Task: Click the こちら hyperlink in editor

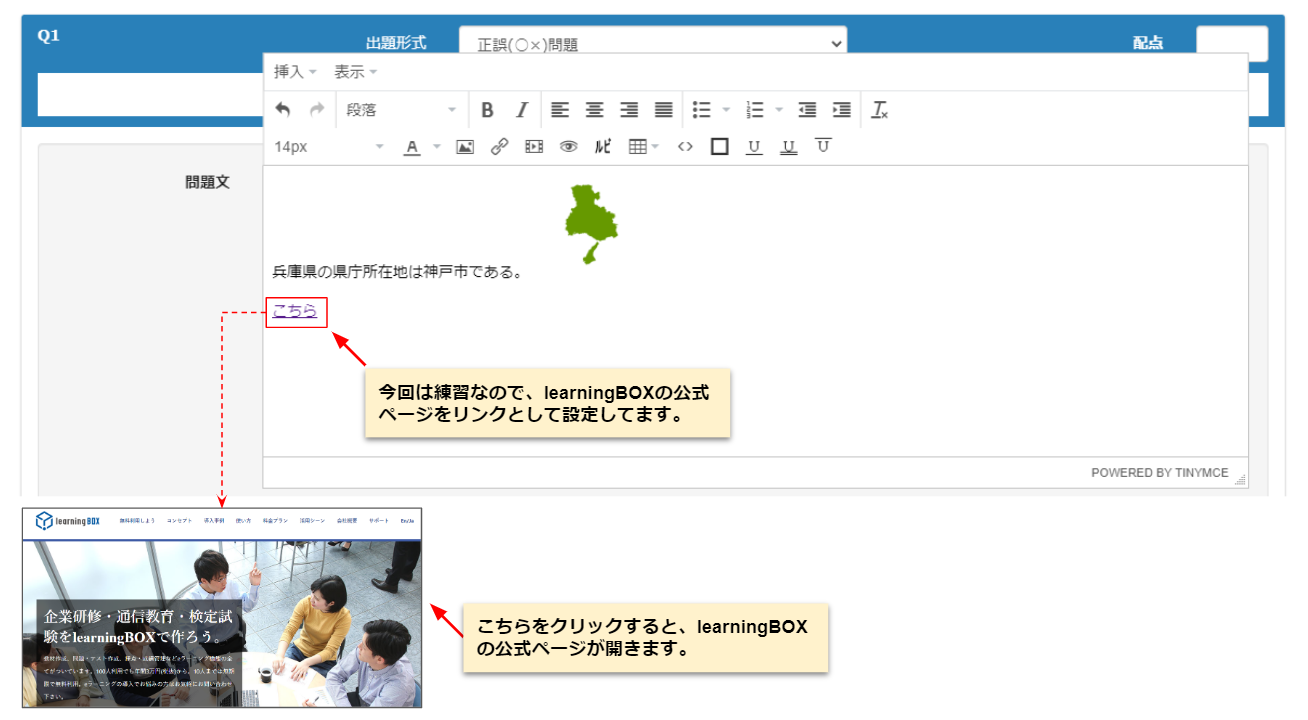Action: (295, 311)
